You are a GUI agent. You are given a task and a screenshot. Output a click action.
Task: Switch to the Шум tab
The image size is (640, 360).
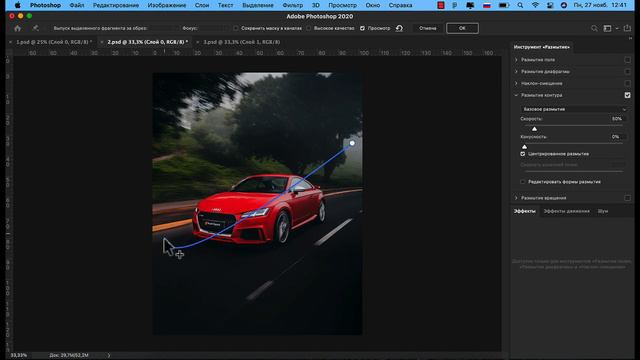603,211
